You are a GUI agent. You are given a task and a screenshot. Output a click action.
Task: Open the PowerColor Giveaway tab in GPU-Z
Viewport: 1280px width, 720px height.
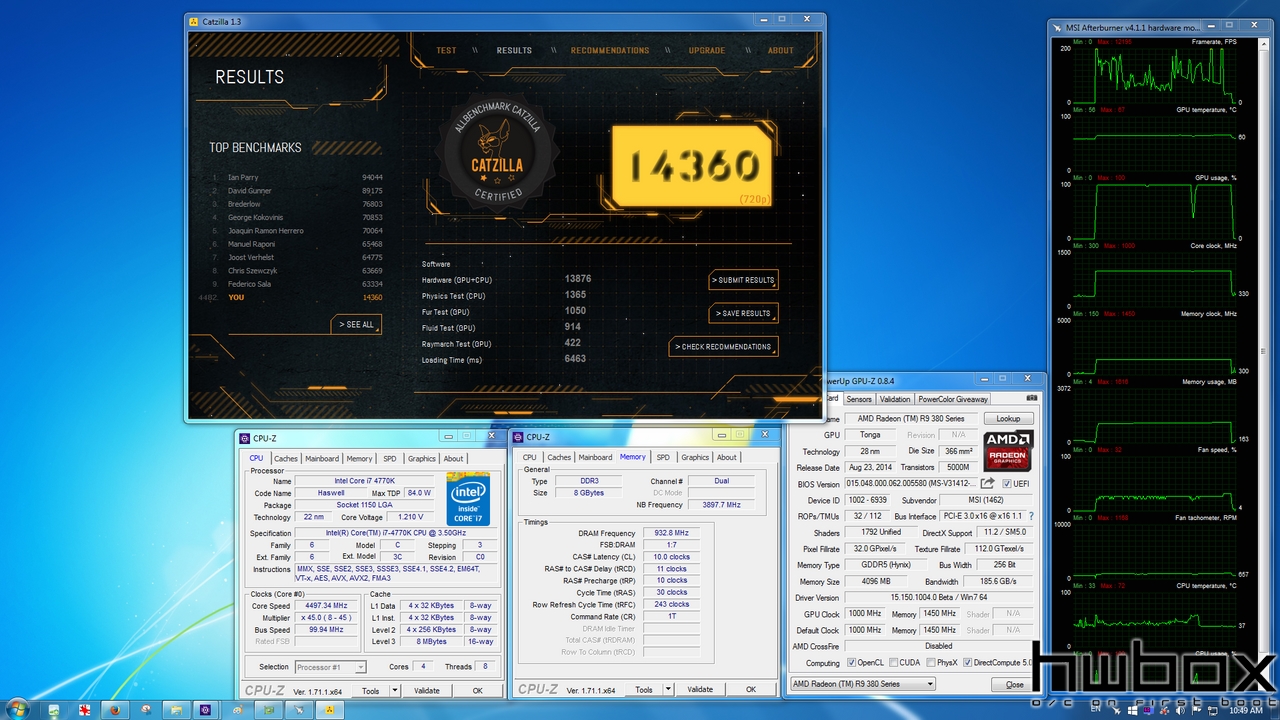tap(953, 399)
